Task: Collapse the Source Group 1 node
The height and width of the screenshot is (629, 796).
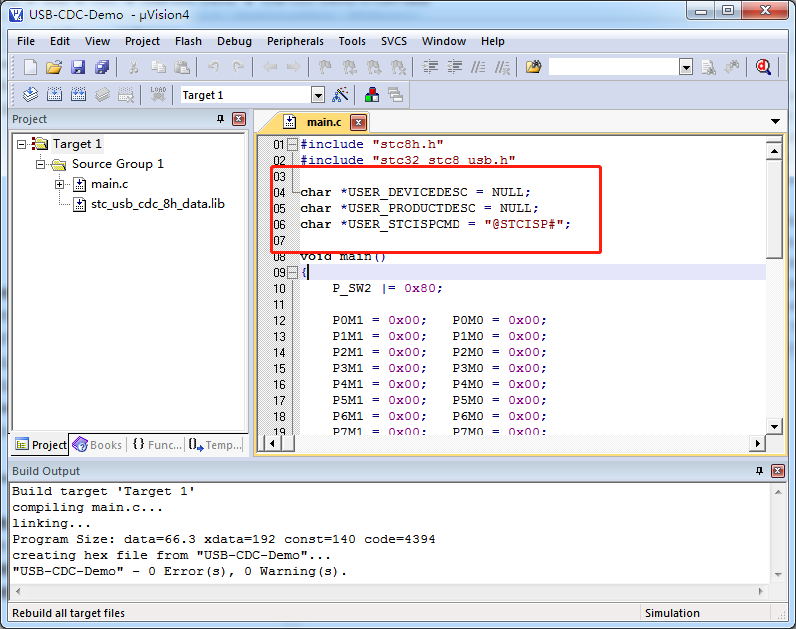Action: tap(41, 164)
